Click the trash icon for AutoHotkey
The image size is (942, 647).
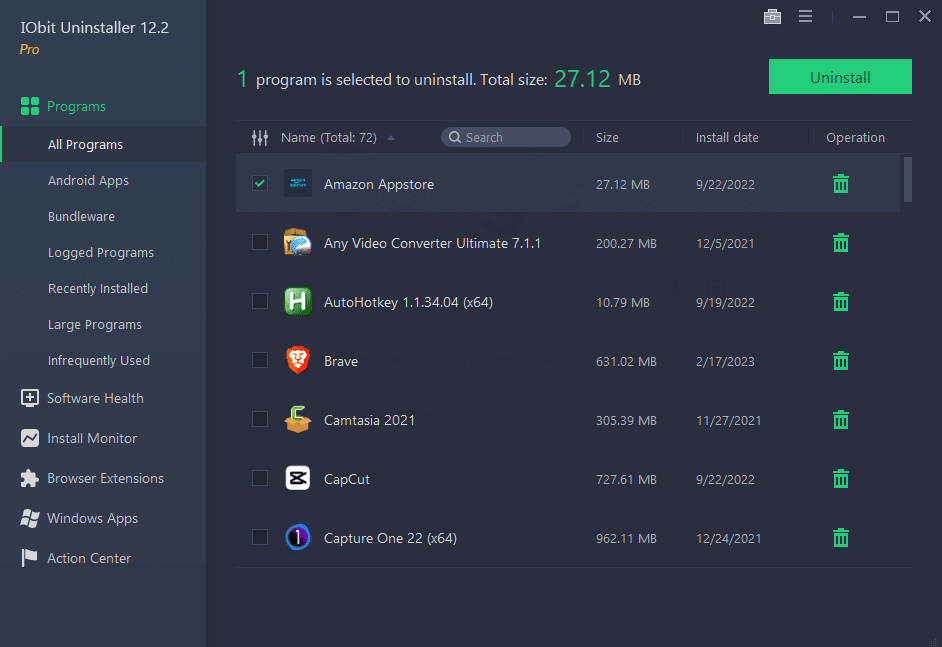840,302
